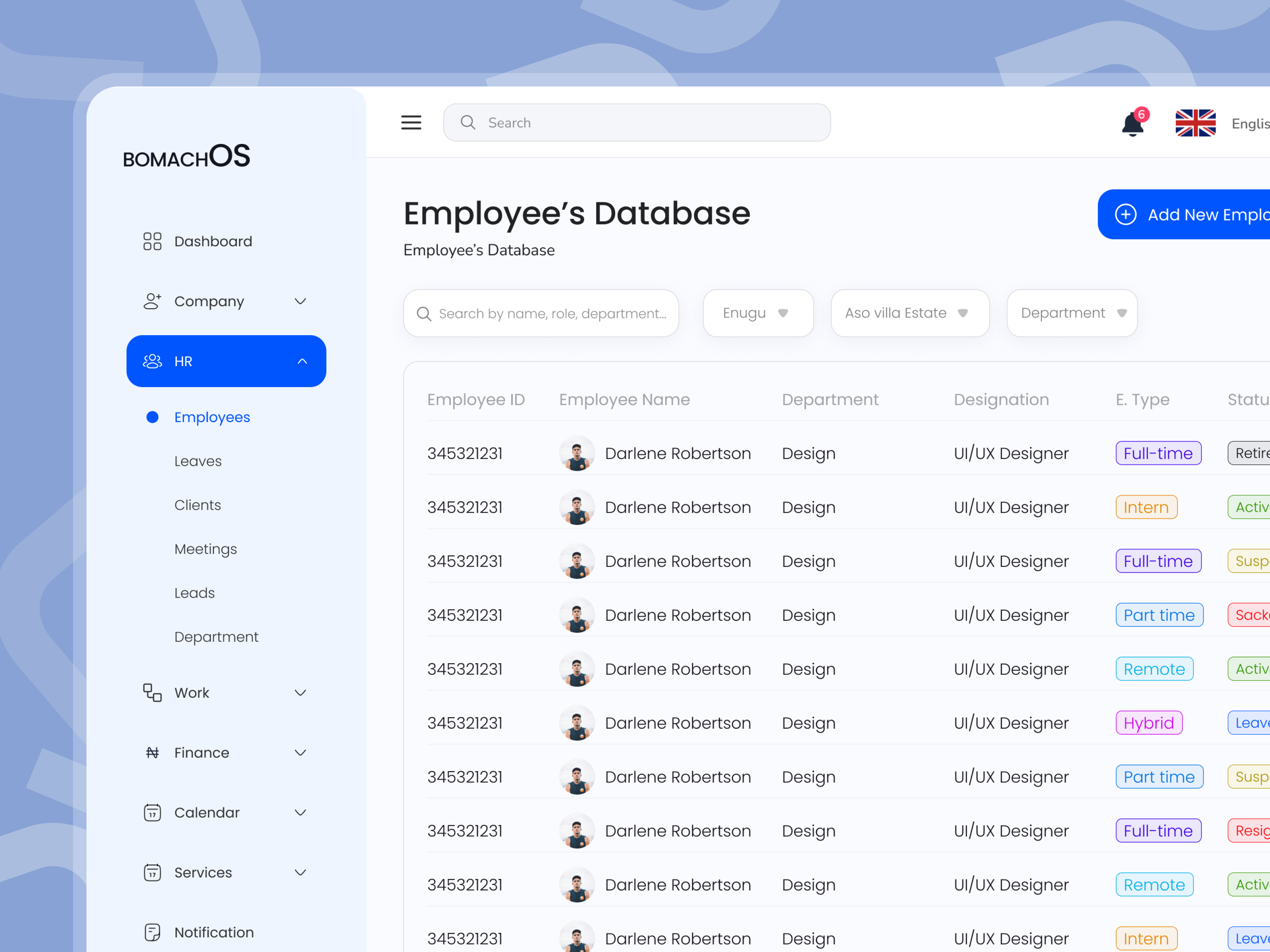
Task: Open the Enugu location dropdown
Action: (758, 313)
